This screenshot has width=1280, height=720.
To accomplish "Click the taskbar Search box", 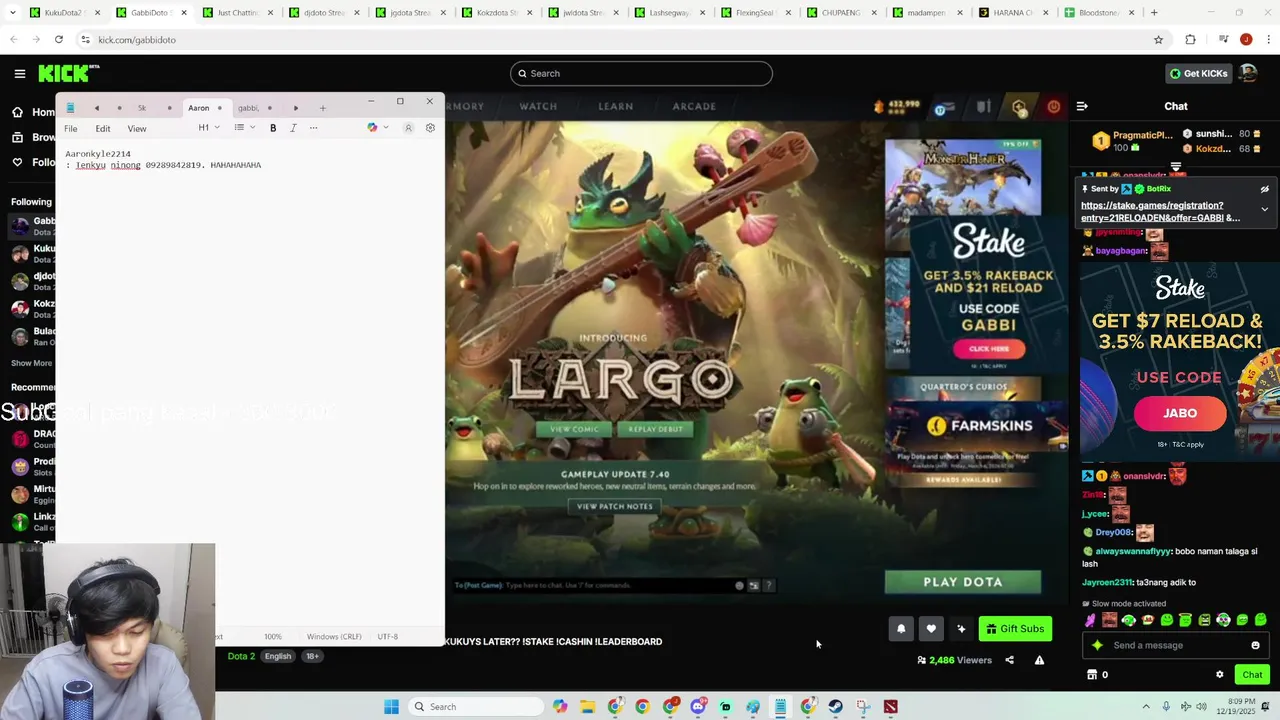I will [x=474, y=707].
